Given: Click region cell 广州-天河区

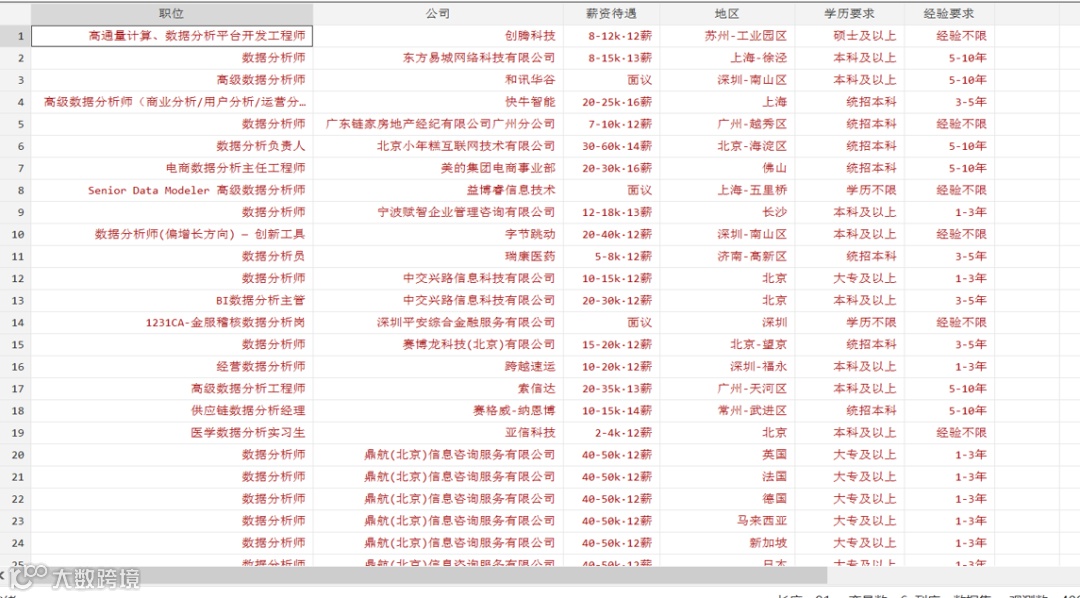Looking at the screenshot, I should coord(727,389).
